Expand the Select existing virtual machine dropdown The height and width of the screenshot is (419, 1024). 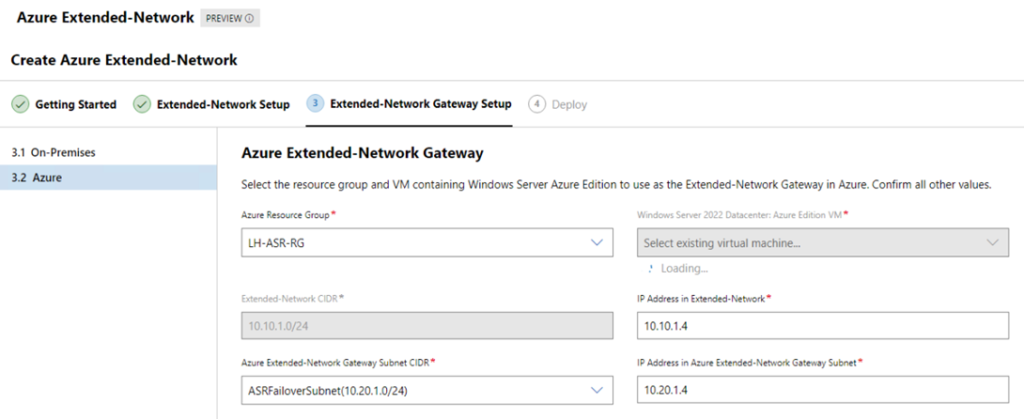pyautogui.click(x=823, y=242)
